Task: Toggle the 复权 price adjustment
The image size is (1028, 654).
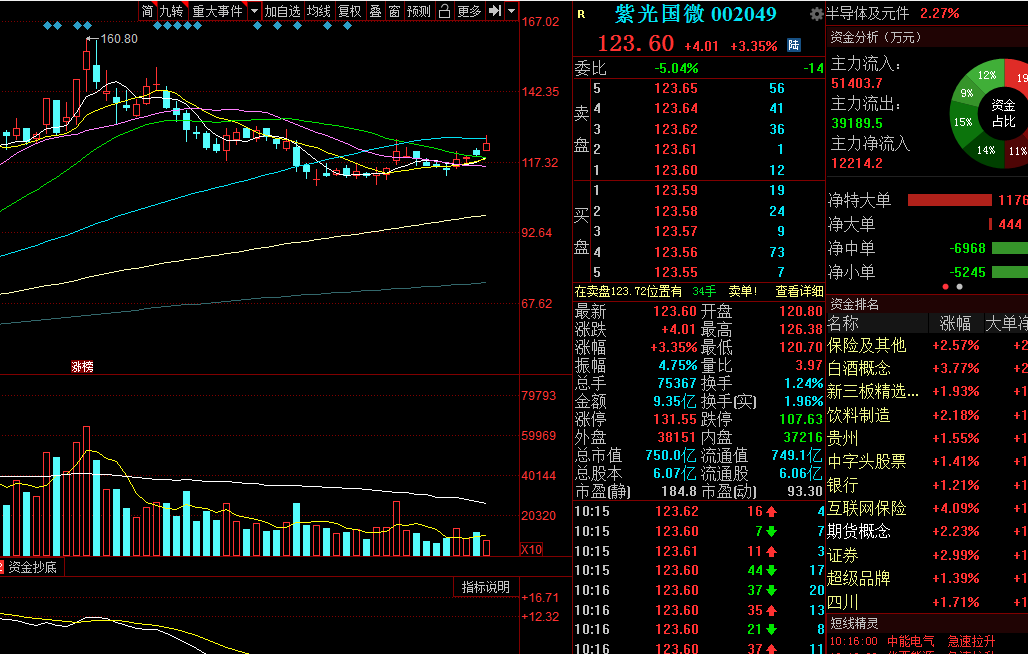Action: pos(349,10)
